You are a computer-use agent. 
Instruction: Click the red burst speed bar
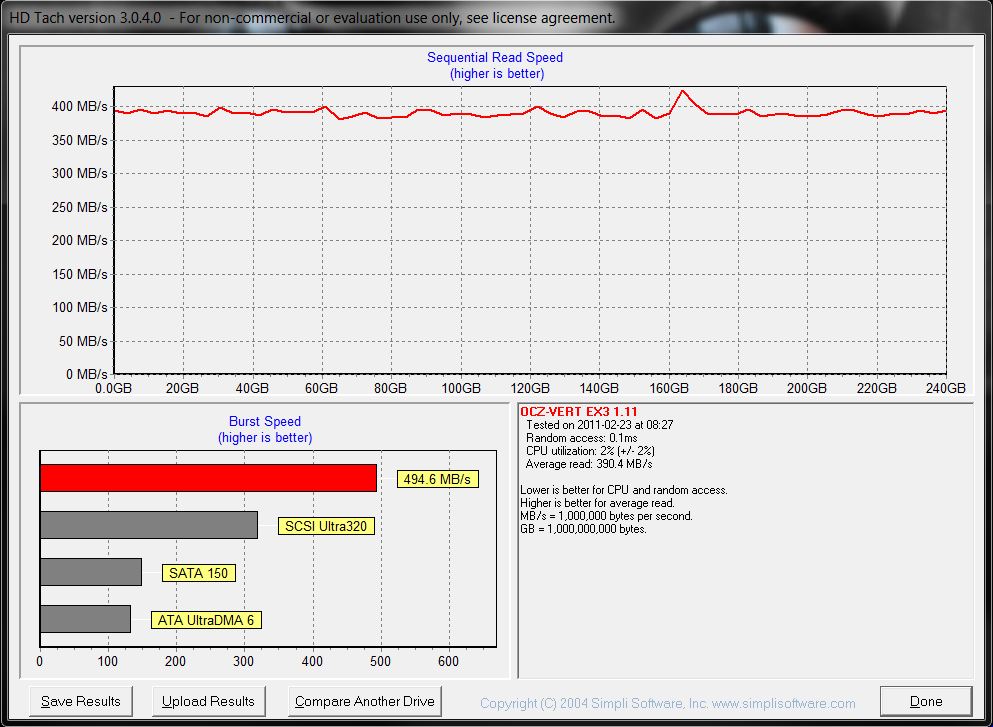click(x=208, y=478)
